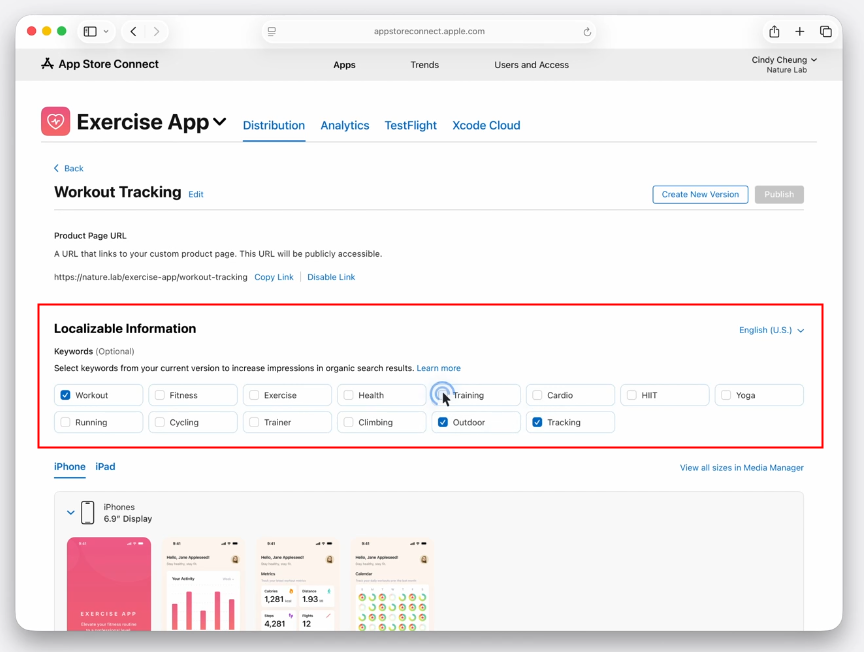864x652 pixels.
Task: Open a new tab with plus icon
Action: click(x=800, y=32)
